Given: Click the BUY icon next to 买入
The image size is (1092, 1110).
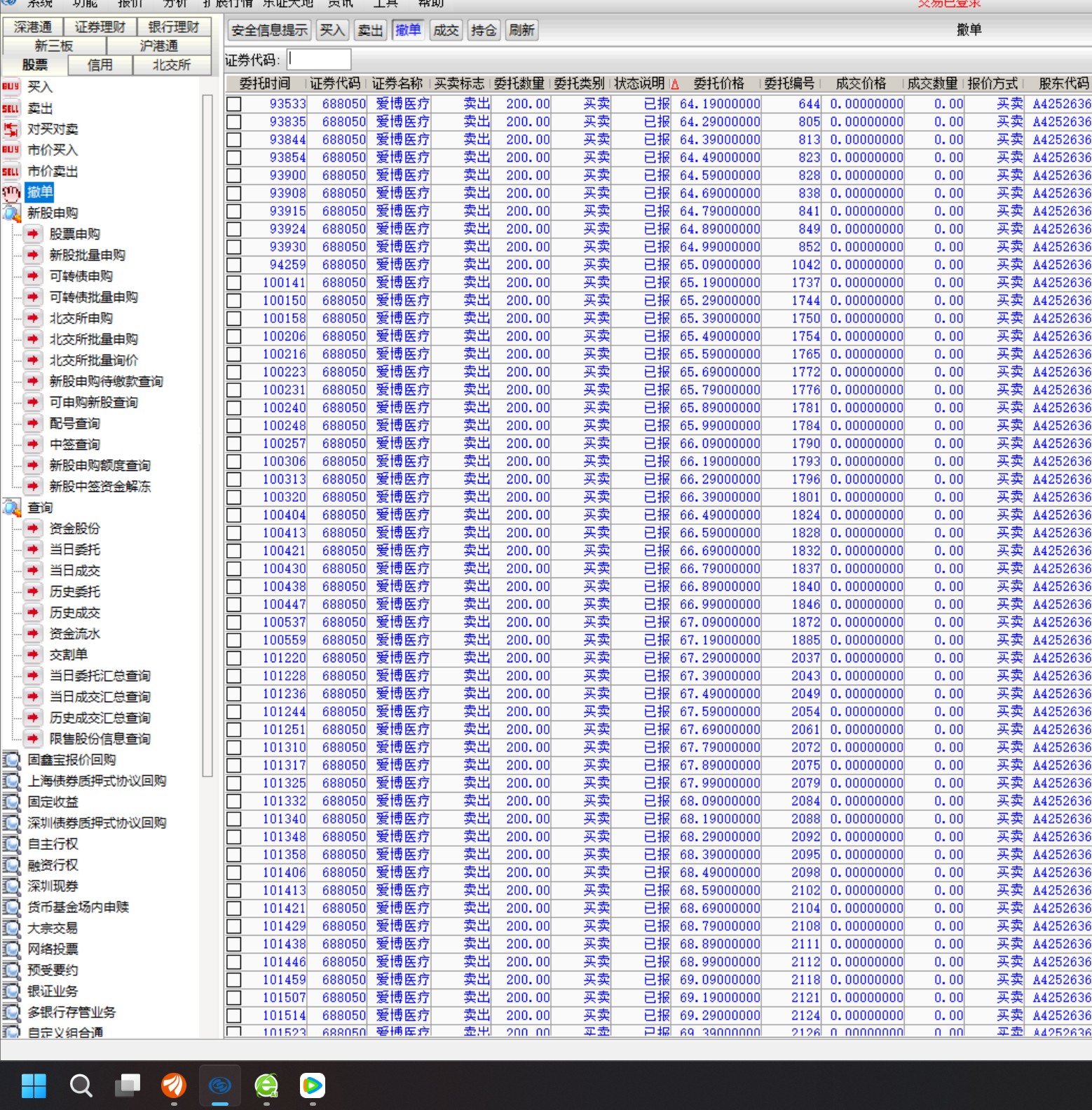Looking at the screenshot, I should click(x=11, y=87).
